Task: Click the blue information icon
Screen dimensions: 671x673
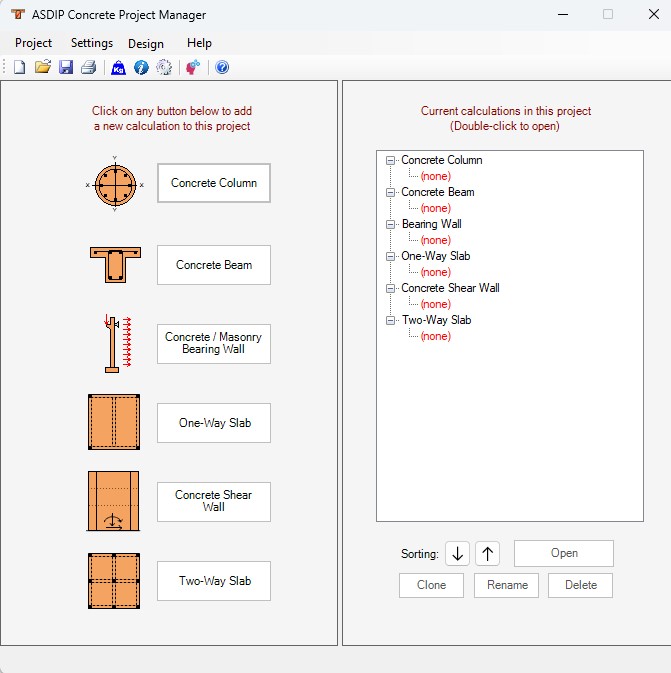Action: click(x=141, y=67)
